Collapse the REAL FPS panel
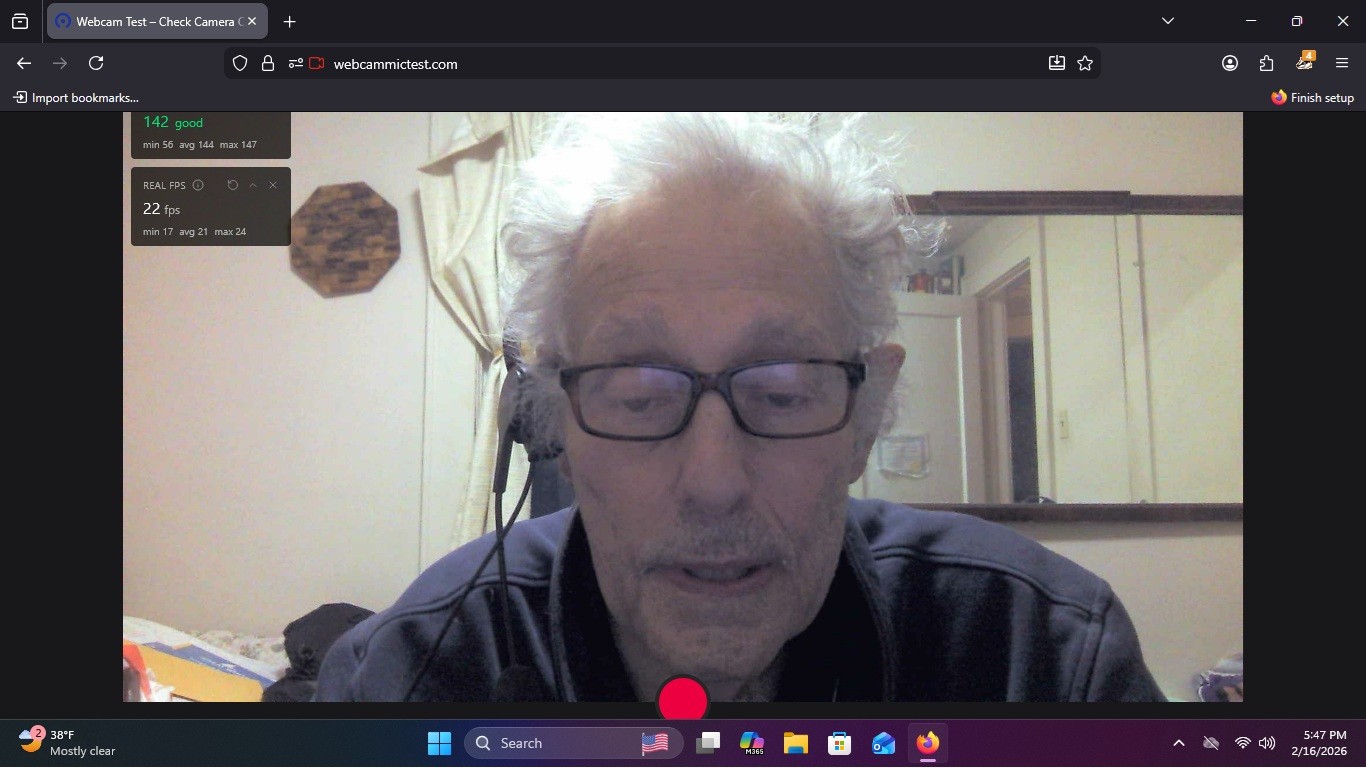Viewport: 1366px width, 768px height. (253, 185)
